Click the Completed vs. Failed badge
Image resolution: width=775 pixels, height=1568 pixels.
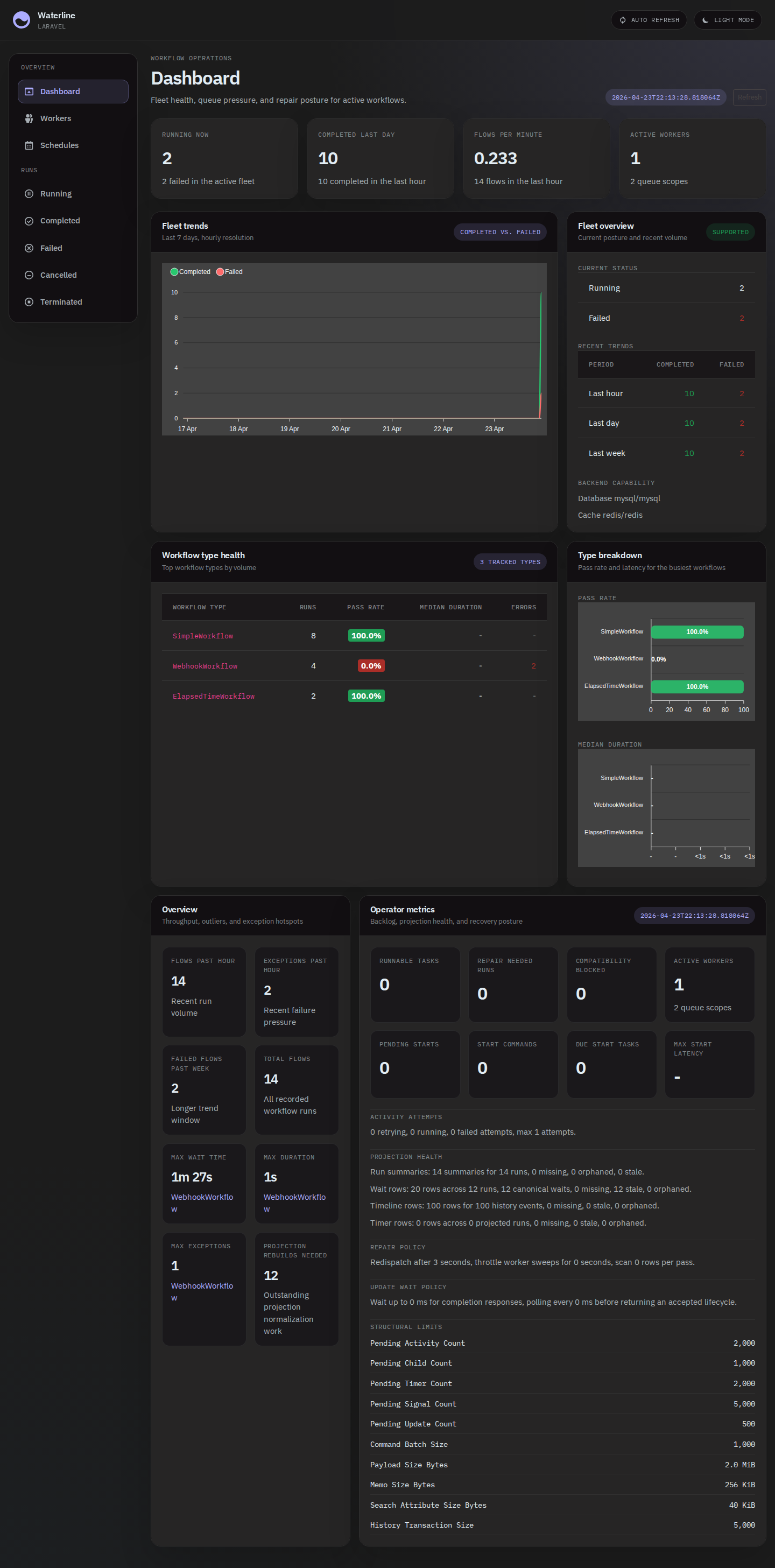point(500,232)
